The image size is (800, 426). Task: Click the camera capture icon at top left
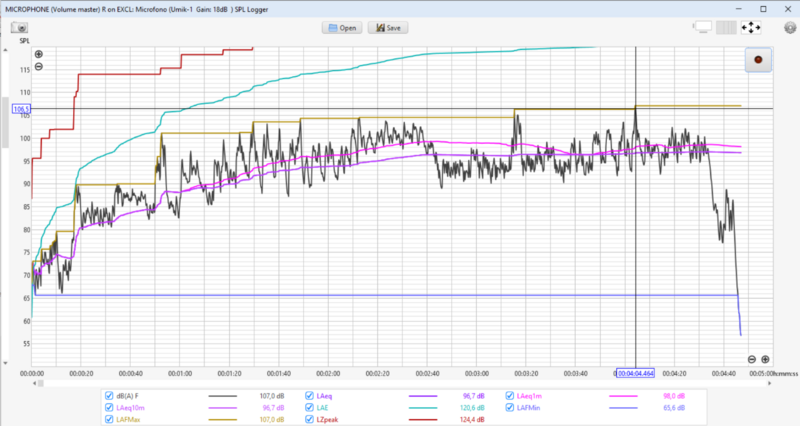click(19, 28)
